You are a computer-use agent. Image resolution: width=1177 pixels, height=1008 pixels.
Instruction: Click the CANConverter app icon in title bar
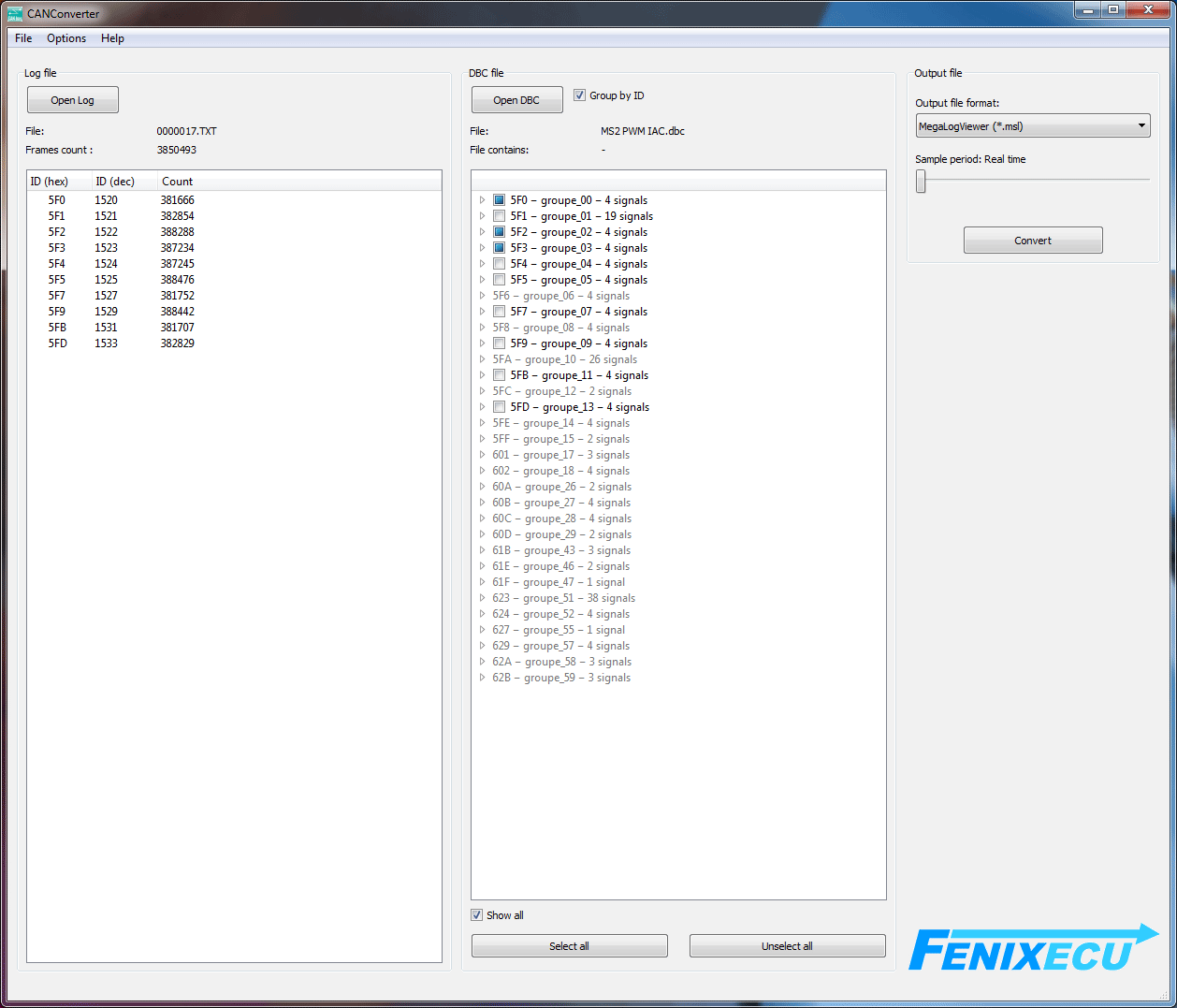click(15, 14)
